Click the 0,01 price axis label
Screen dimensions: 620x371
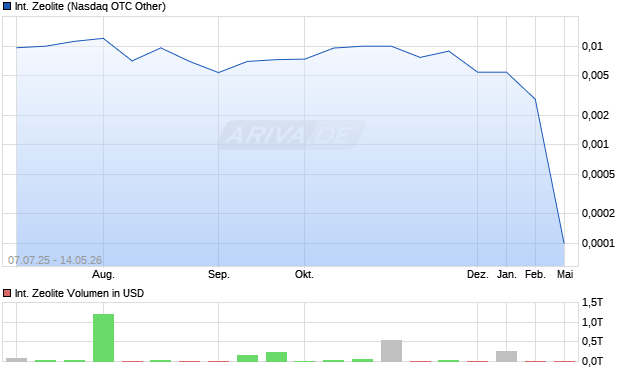(592, 46)
